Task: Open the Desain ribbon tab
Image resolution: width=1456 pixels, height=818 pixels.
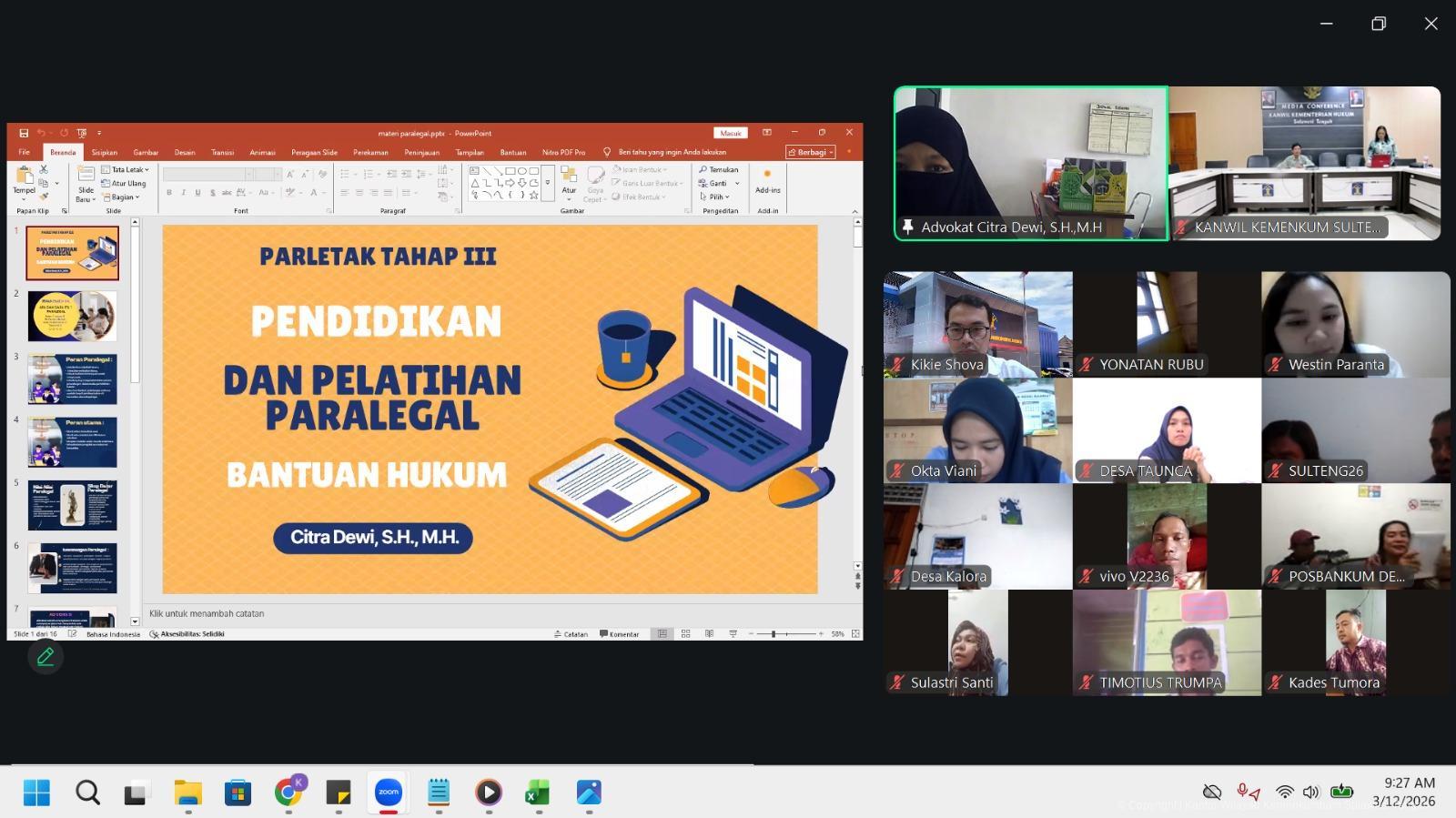Action: [185, 152]
